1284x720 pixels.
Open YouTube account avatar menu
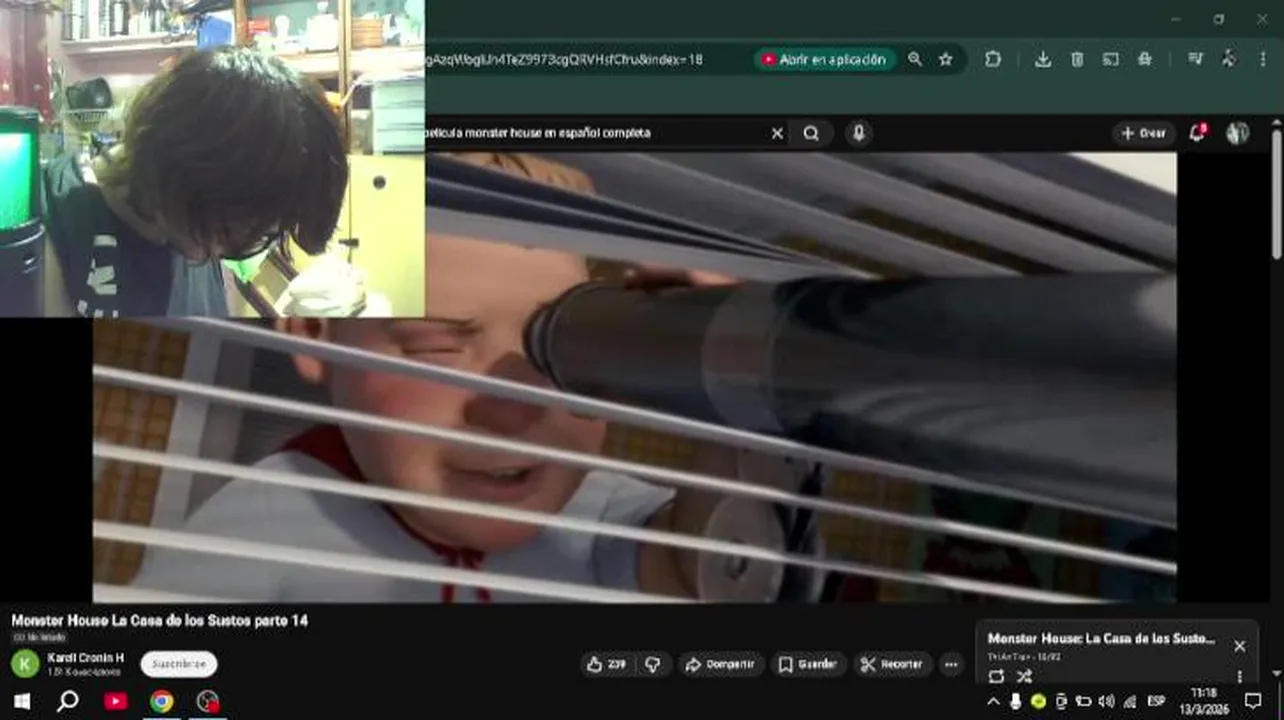[x=1238, y=133]
